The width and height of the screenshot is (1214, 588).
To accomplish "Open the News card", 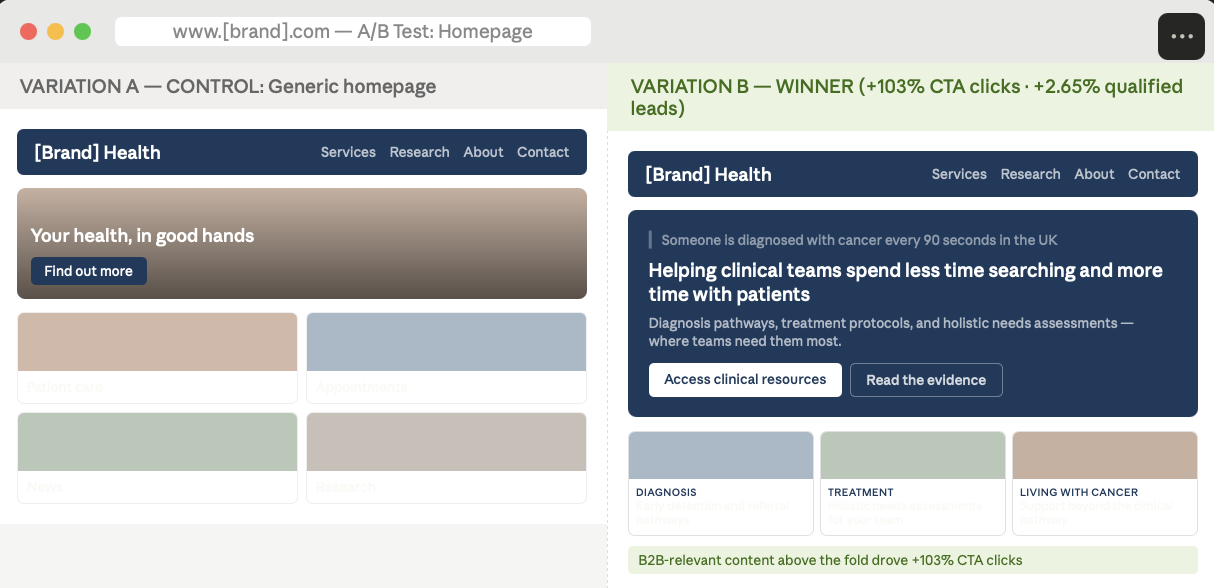I will 157,457.
